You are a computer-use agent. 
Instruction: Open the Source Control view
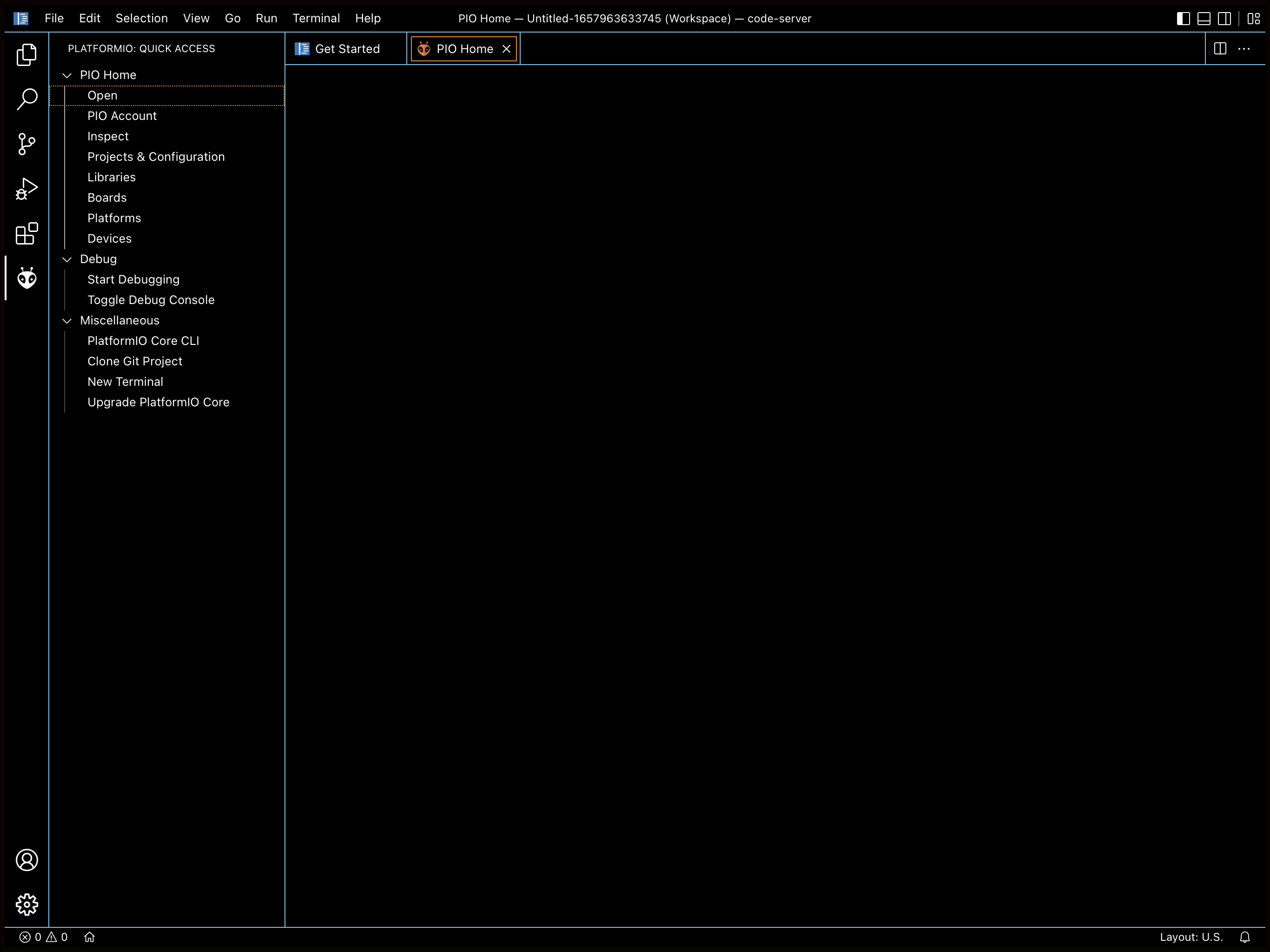(26, 144)
